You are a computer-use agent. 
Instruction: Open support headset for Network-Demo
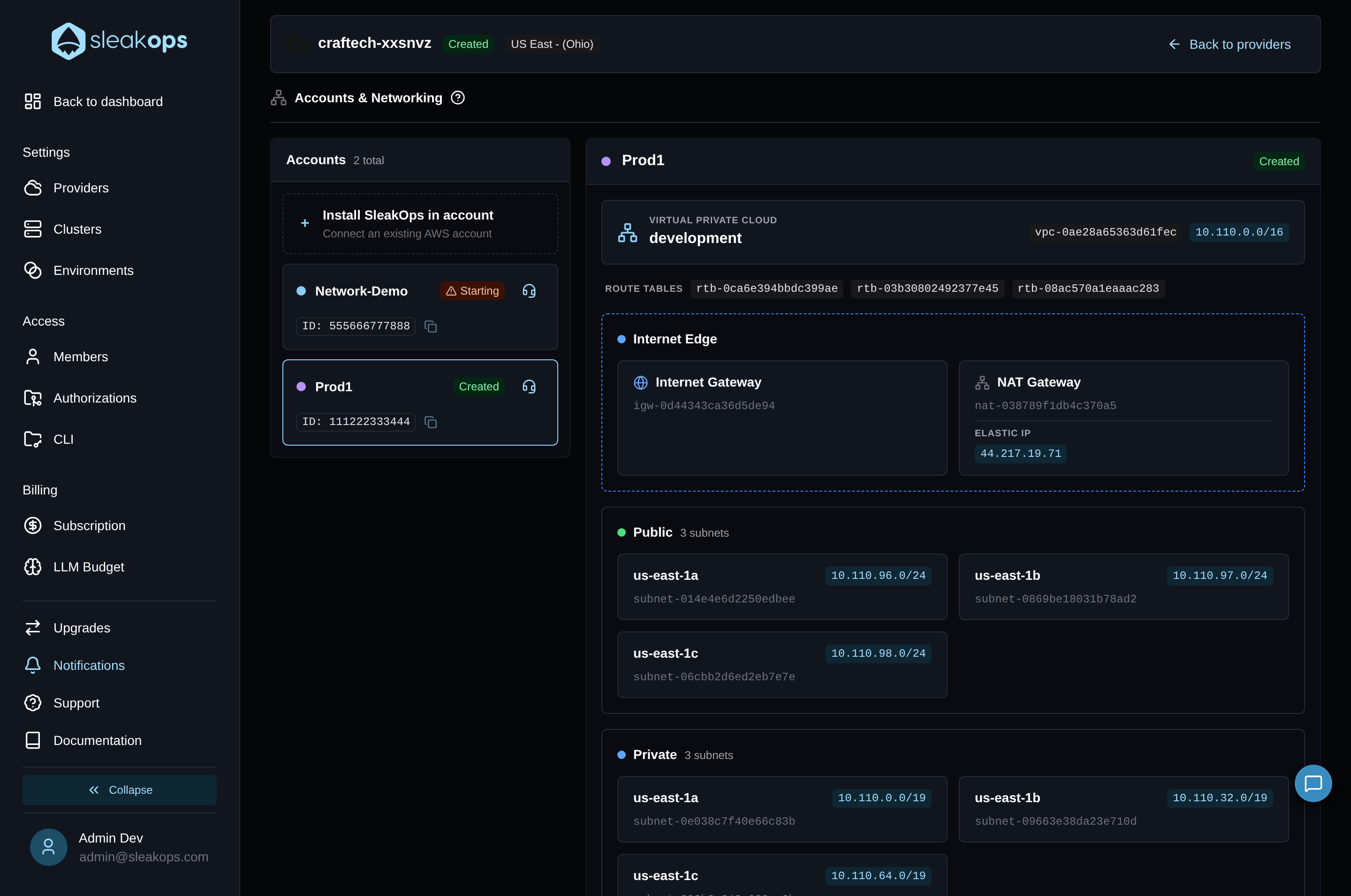tap(529, 291)
